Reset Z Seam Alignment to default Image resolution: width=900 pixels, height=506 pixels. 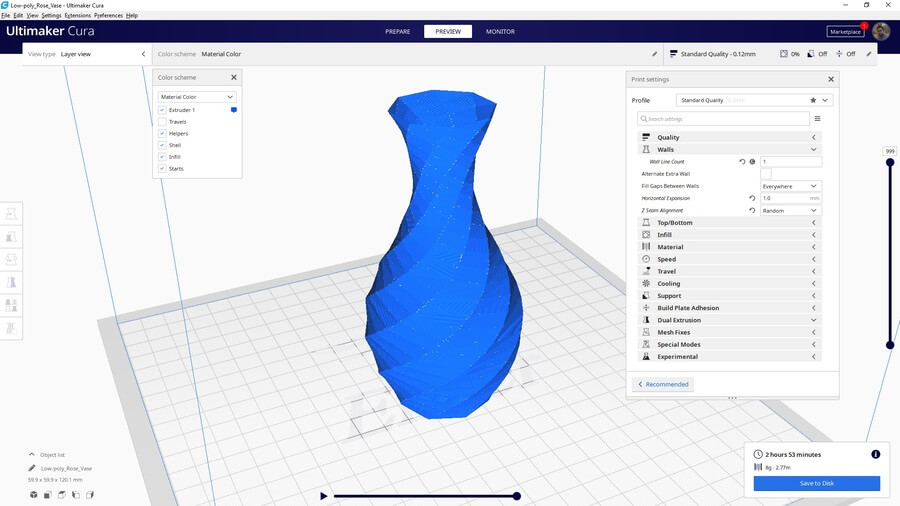coord(752,211)
